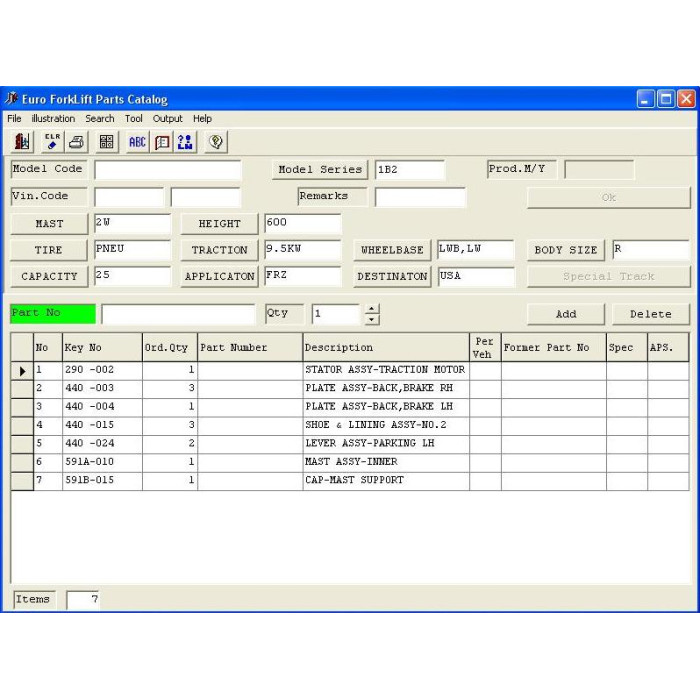Click the Remarks input field
The width and height of the screenshot is (700, 700).
[420, 197]
